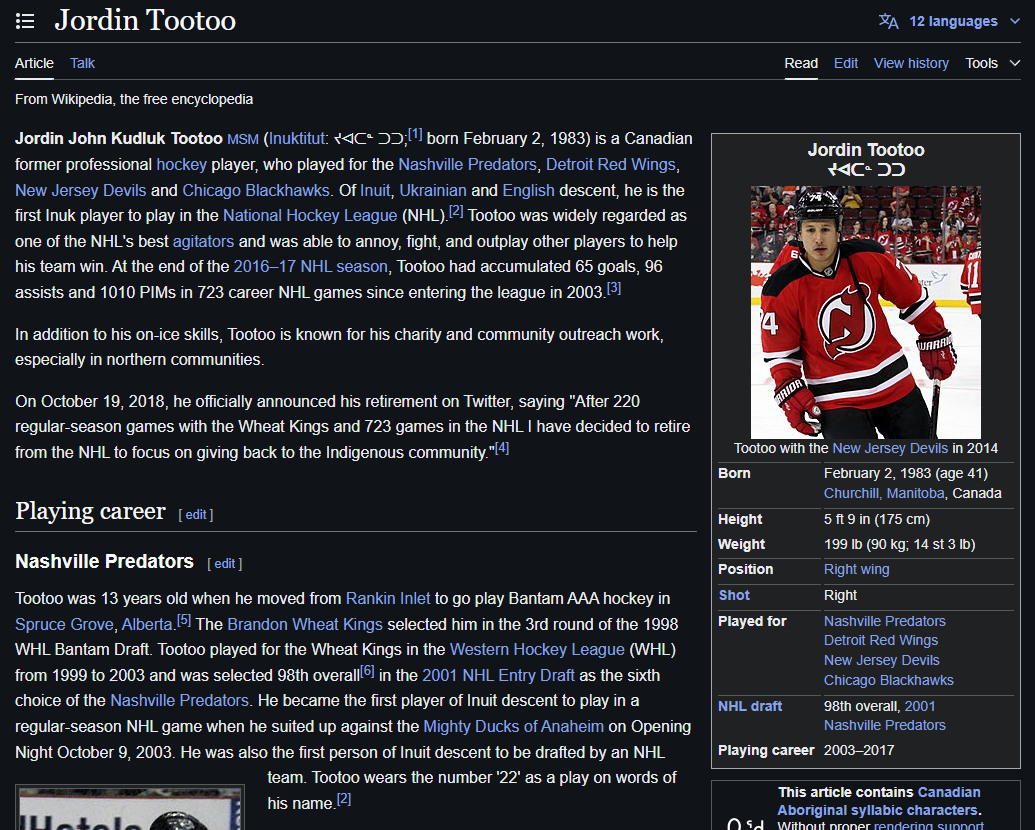This screenshot has height=830, width=1035.
Task: Open the Churchill, Manitoba birthplace link
Action: point(884,493)
